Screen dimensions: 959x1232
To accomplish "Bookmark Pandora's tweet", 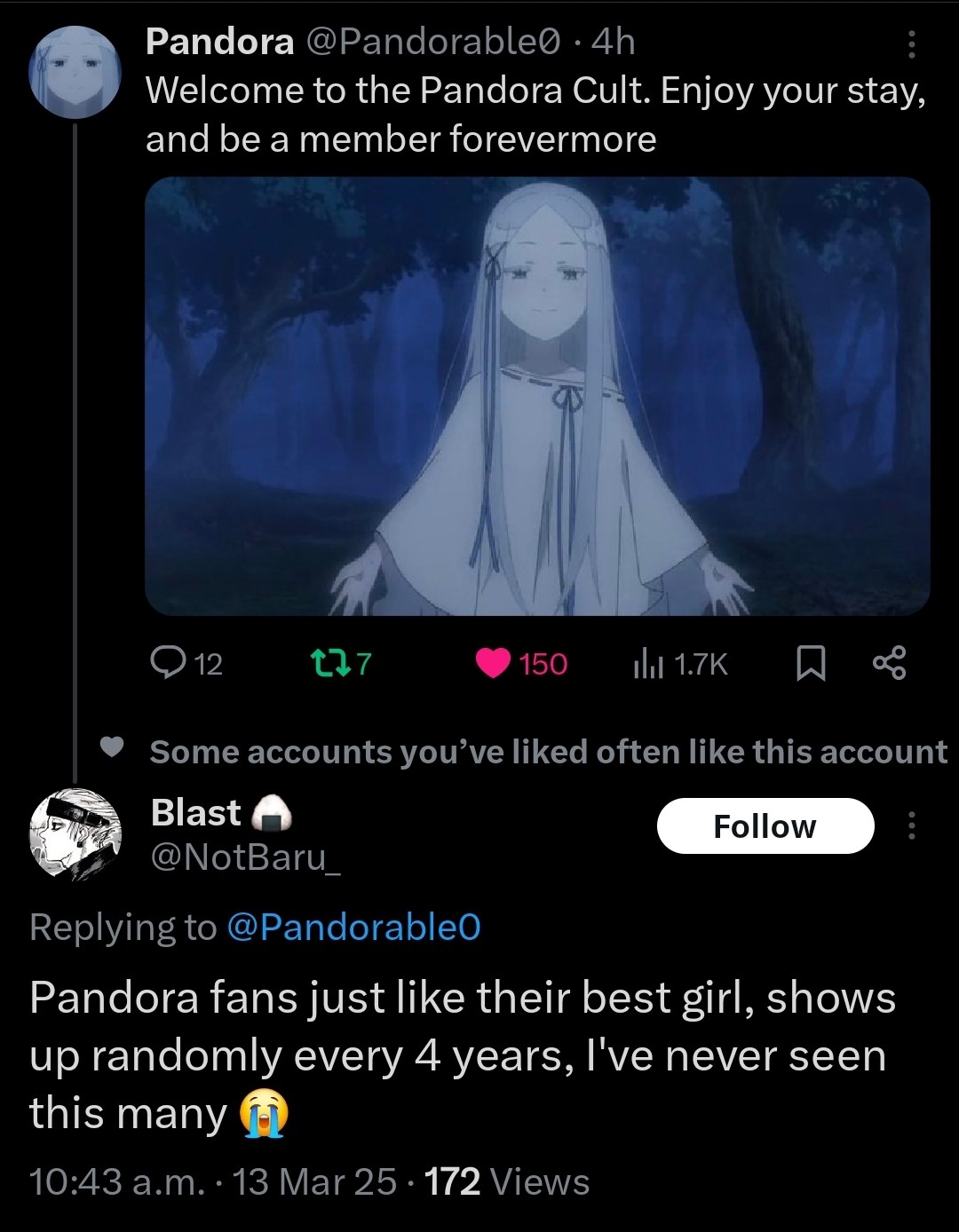I will [x=810, y=663].
